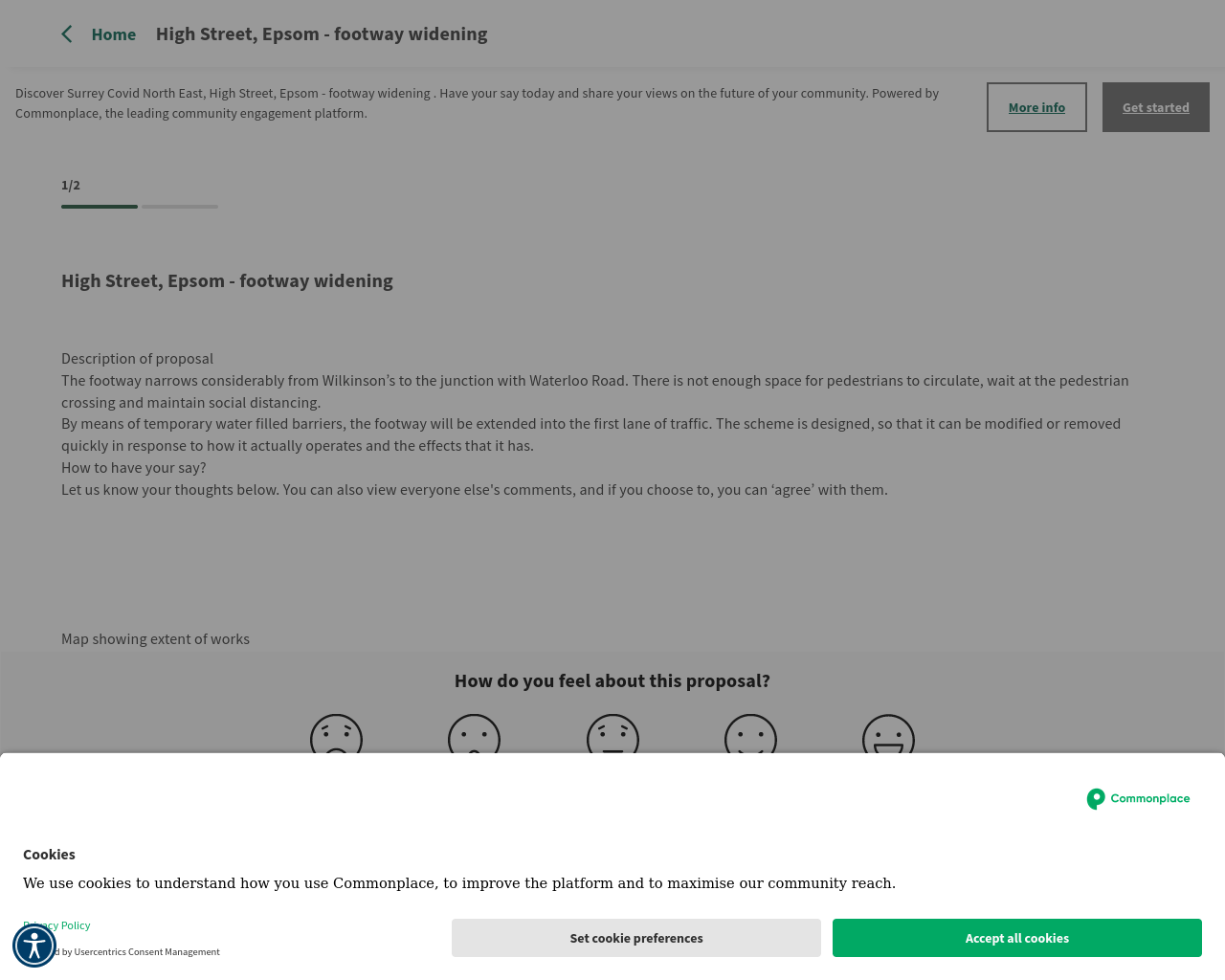Click the step indicator 1/2
Screen dimensions: 1225x980
[x=71, y=185]
